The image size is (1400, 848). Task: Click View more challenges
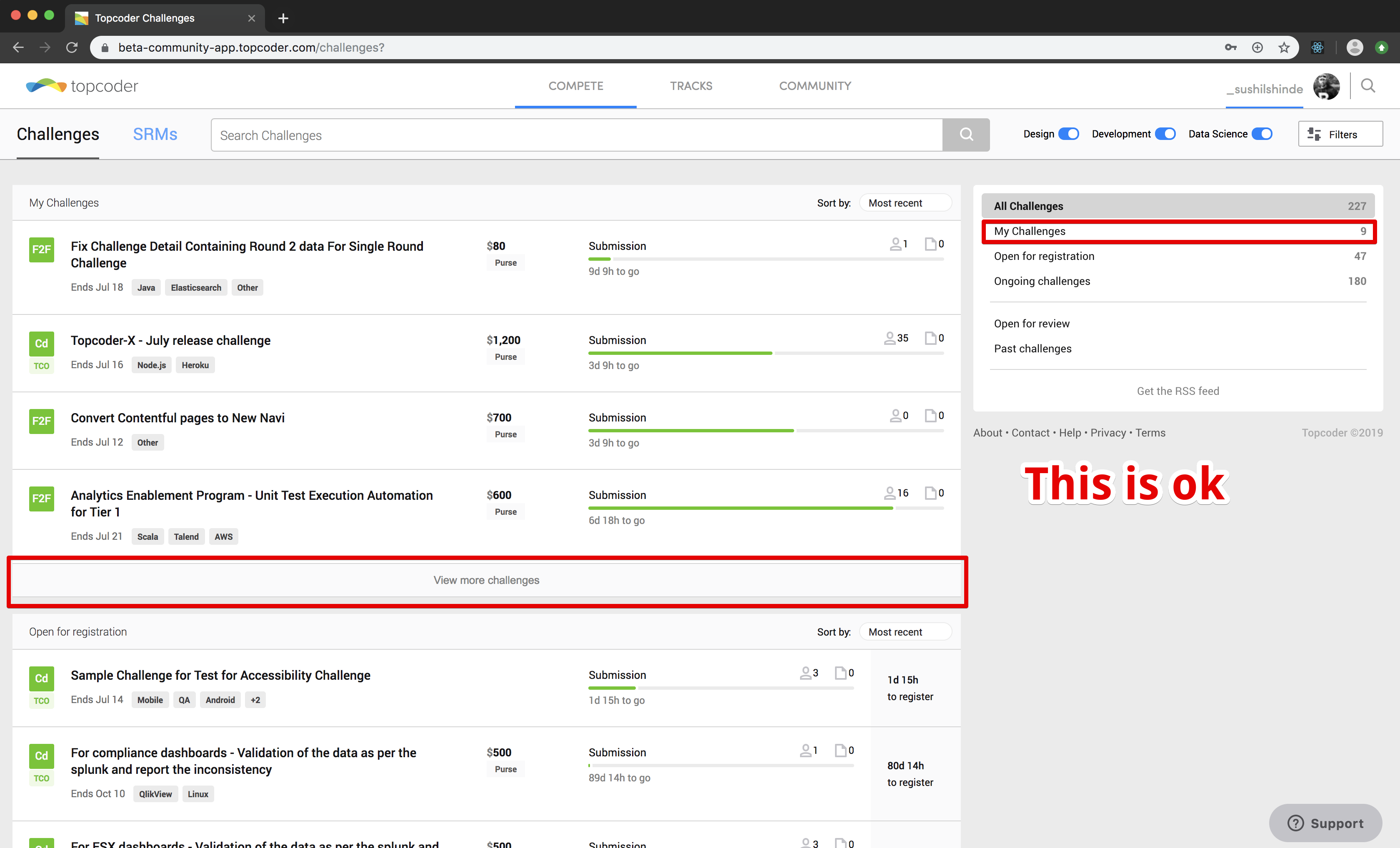[486, 580]
